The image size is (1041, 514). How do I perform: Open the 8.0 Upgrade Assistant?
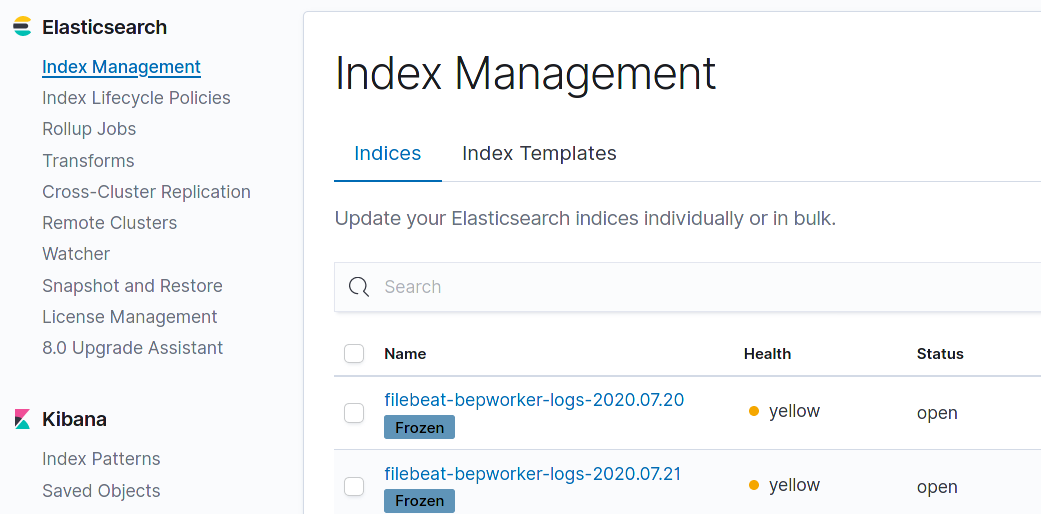[x=133, y=348]
